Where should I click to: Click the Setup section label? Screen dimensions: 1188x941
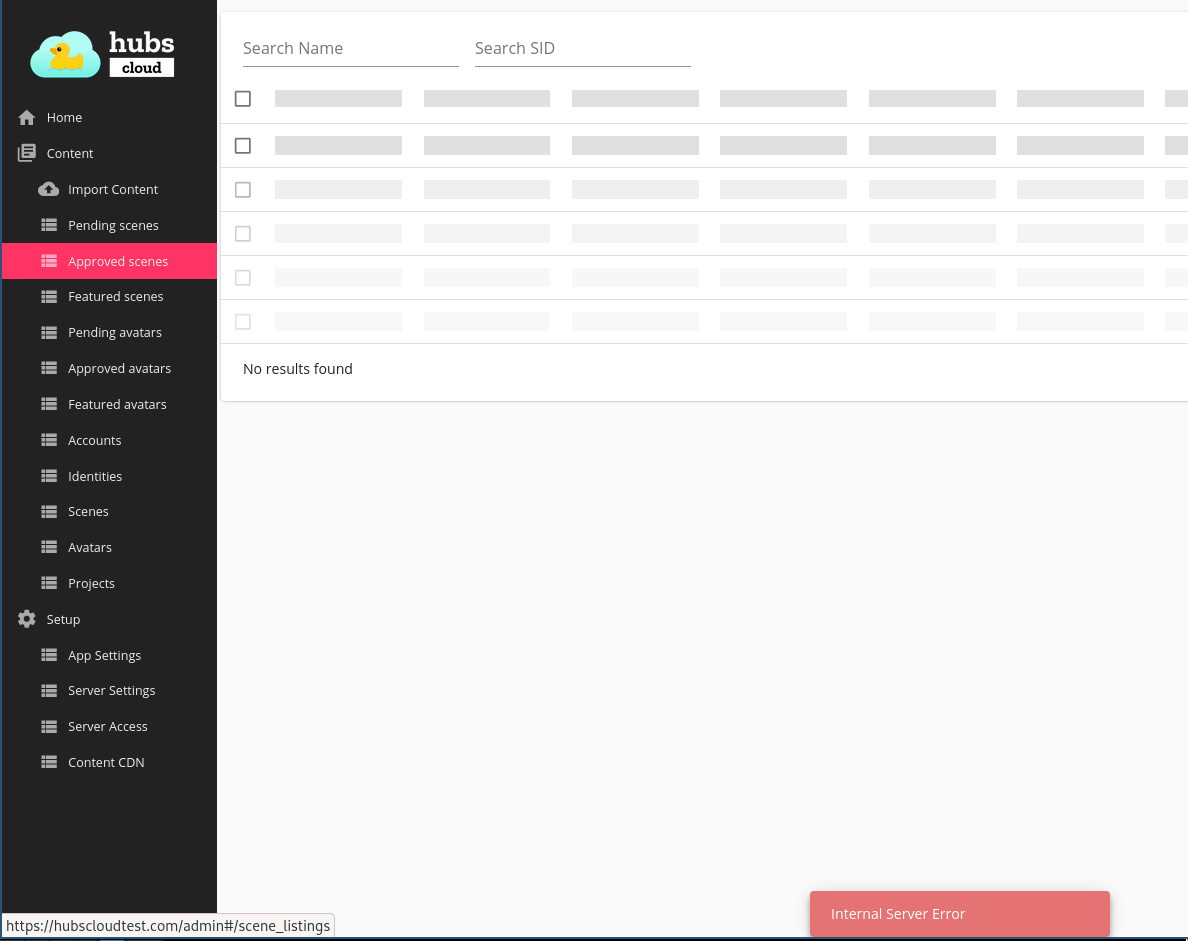(63, 619)
